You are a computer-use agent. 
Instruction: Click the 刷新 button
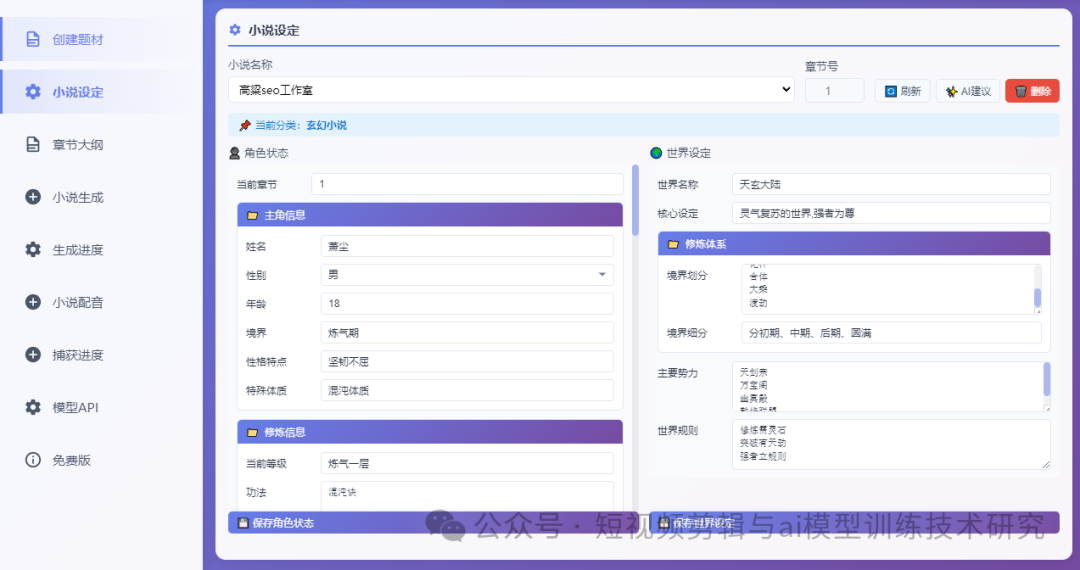[x=902, y=91]
